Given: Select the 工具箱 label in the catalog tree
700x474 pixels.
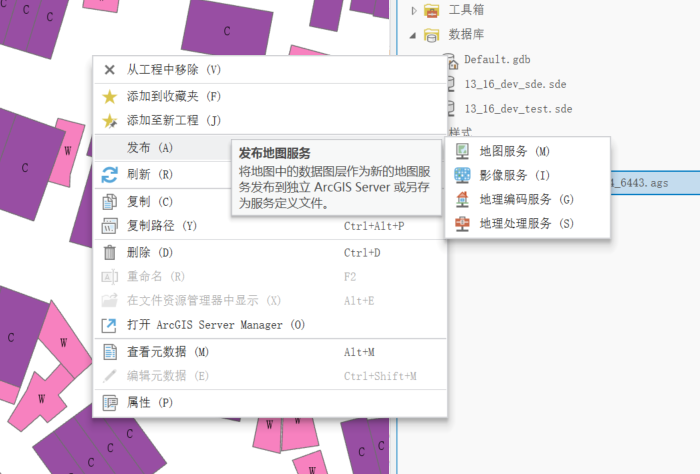Looking at the screenshot, I should click(466, 10).
